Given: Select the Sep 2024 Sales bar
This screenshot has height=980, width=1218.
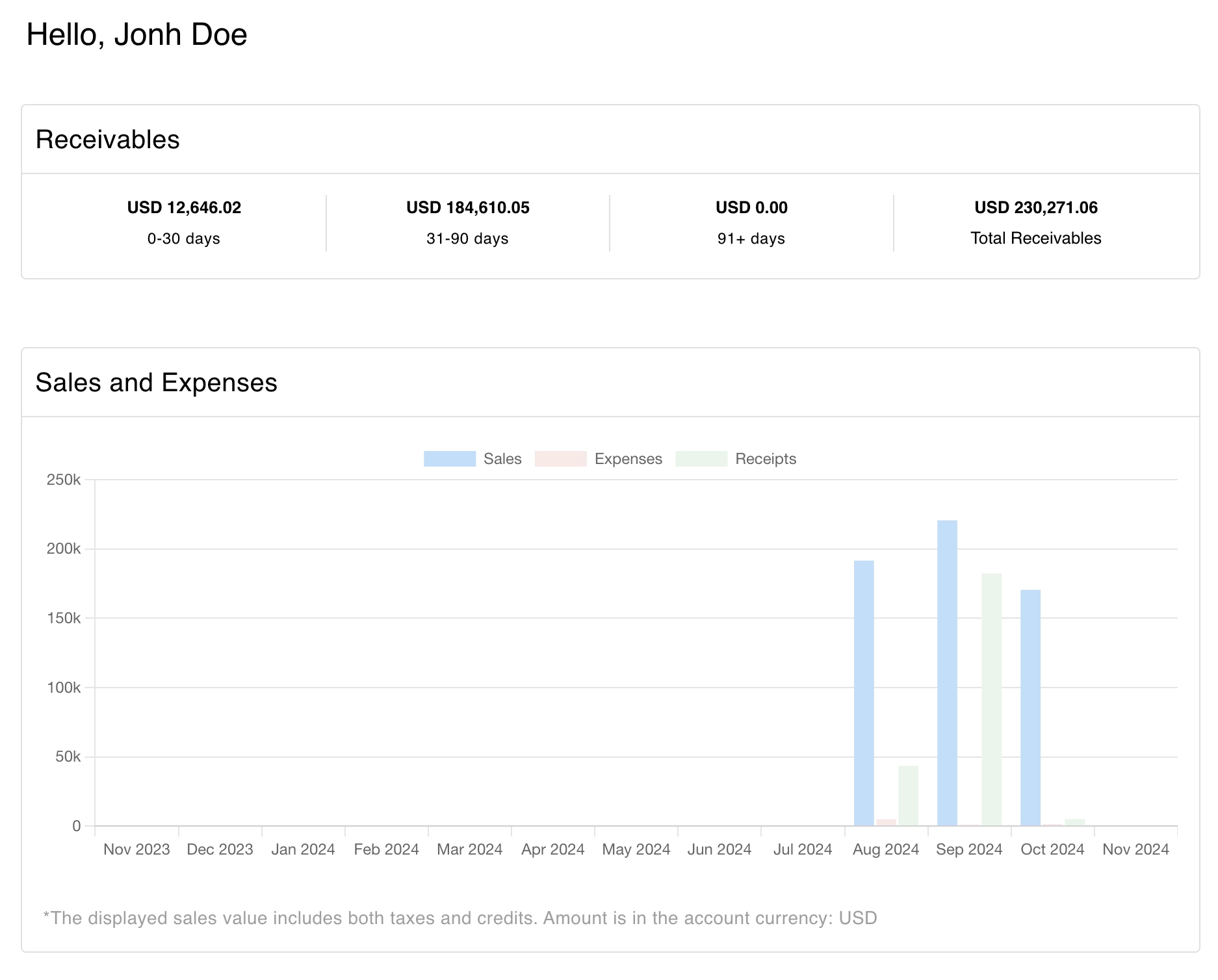Looking at the screenshot, I should click(946, 669).
